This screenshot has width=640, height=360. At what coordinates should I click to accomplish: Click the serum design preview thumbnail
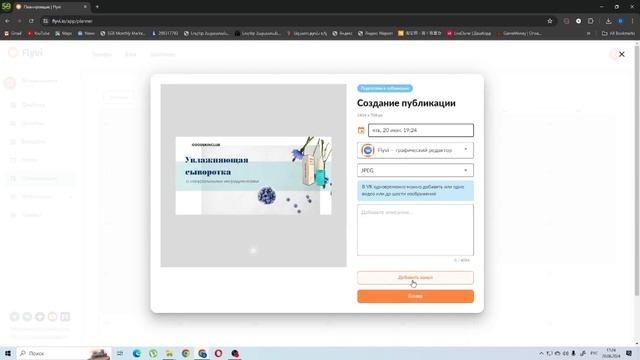(x=253, y=176)
